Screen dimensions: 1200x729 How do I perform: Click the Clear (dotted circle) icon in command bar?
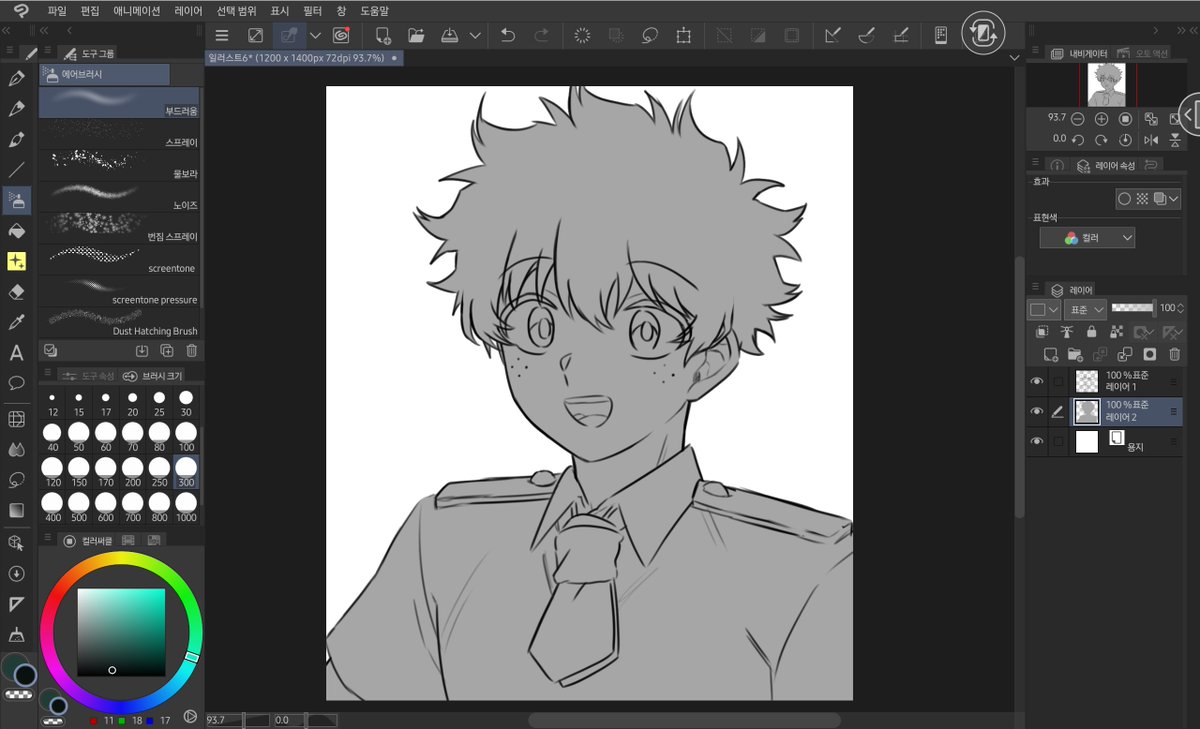coord(582,35)
